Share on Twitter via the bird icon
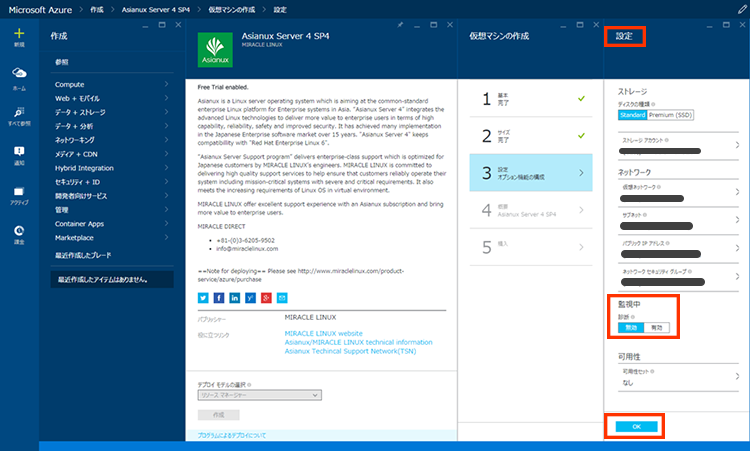The image size is (750, 451). (202, 298)
